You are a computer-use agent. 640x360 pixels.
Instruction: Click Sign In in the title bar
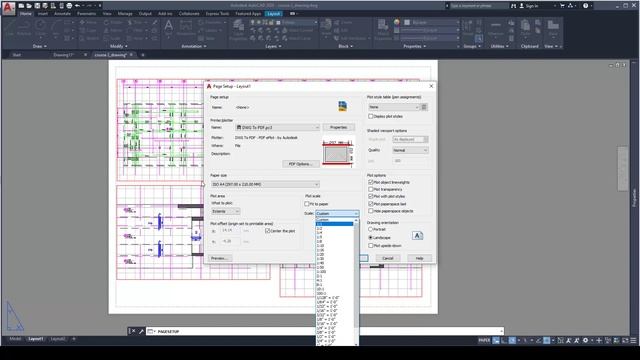click(x=529, y=6)
